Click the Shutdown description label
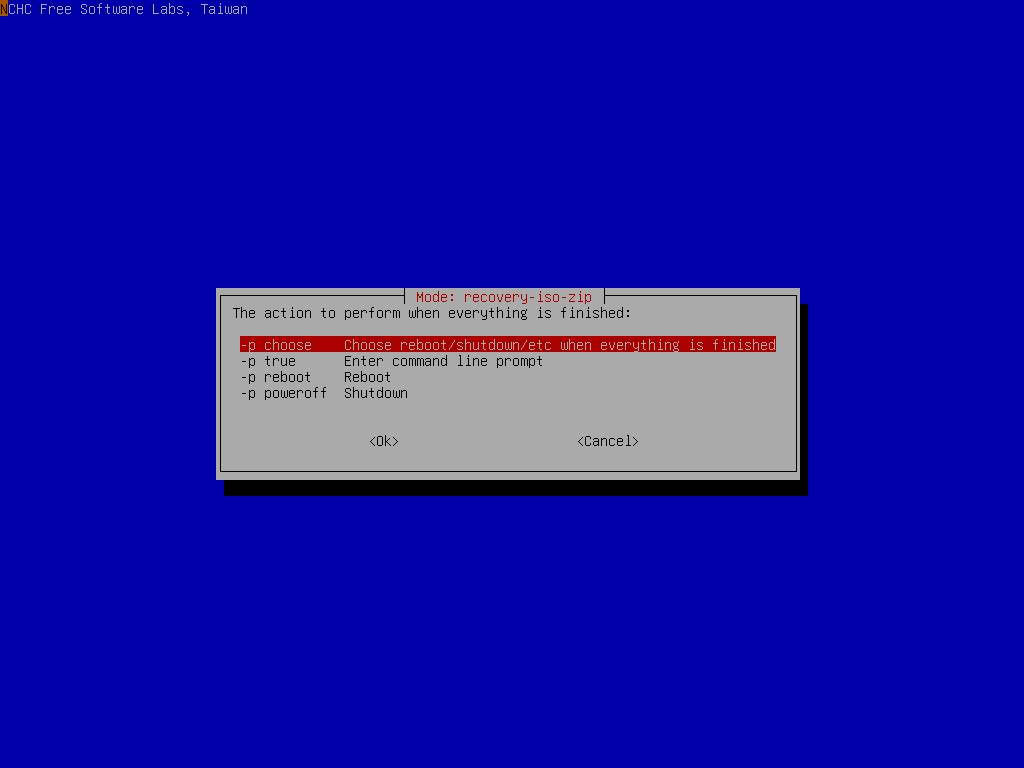This screenshot has width=1024, height=768. [x=375, y=393]
